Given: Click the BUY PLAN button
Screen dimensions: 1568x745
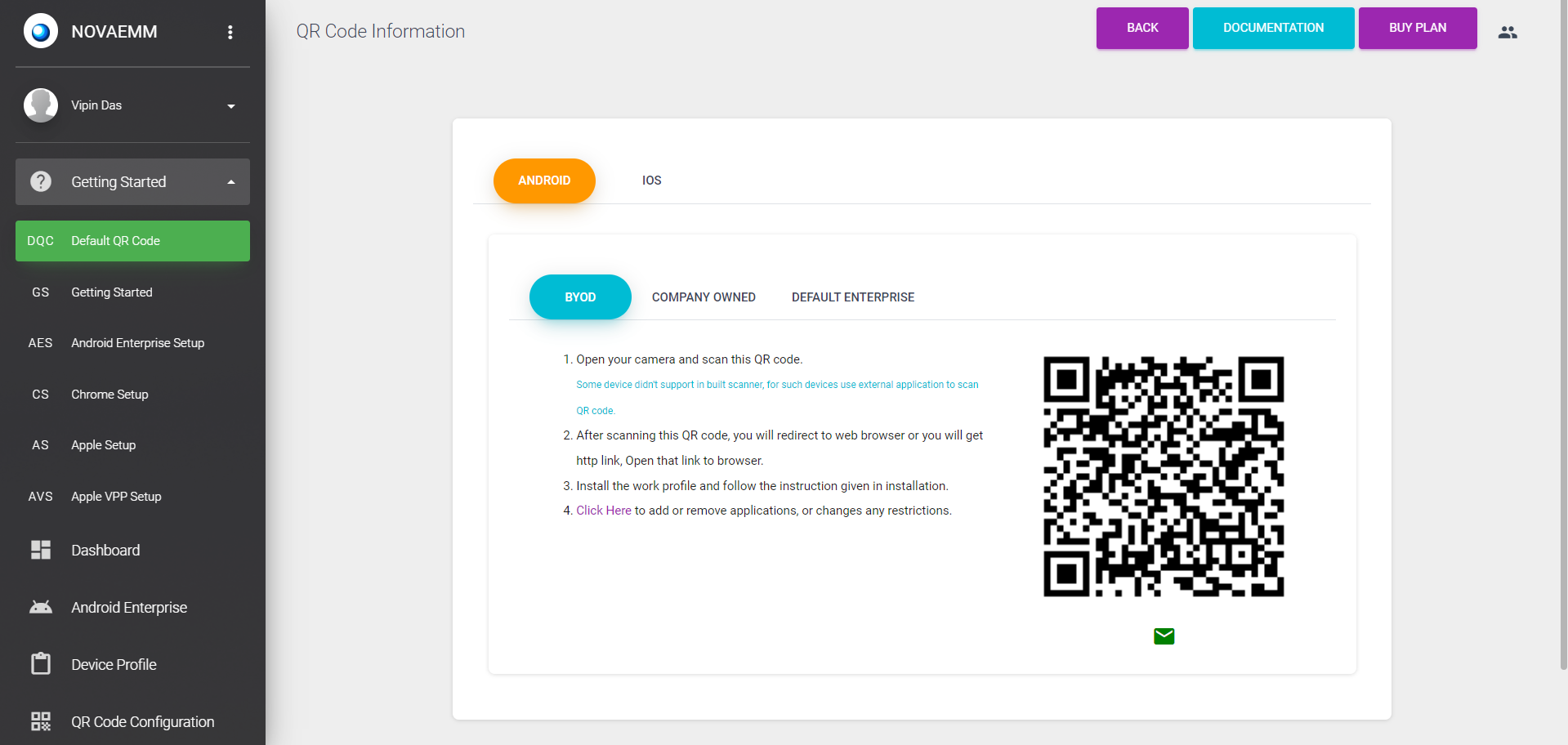Looking at the screenshot, I should [x=1418, y=28].
